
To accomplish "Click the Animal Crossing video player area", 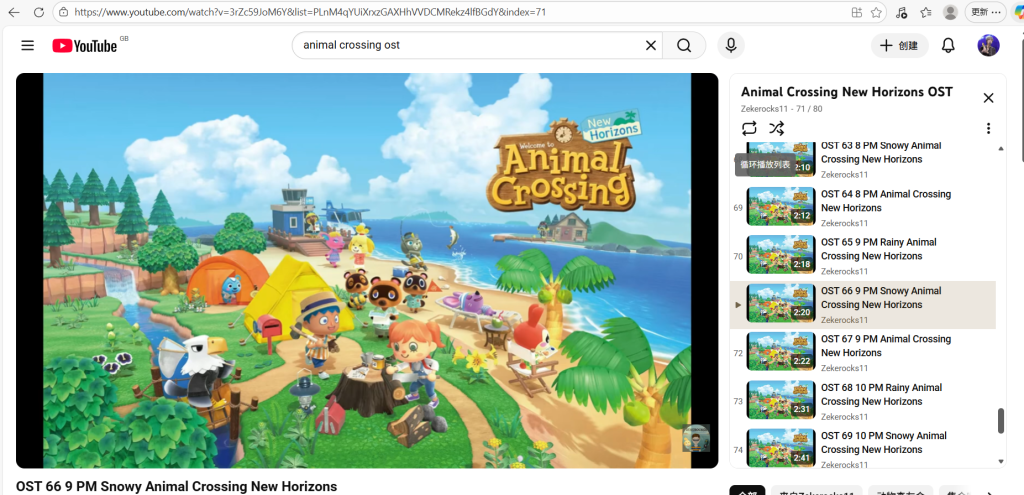I will [367, 270].
